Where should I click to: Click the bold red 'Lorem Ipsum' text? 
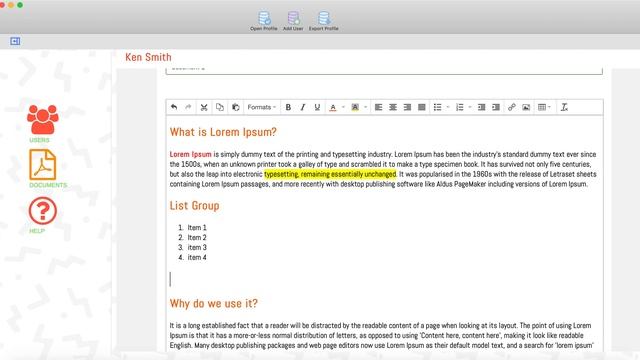(190, 154)
